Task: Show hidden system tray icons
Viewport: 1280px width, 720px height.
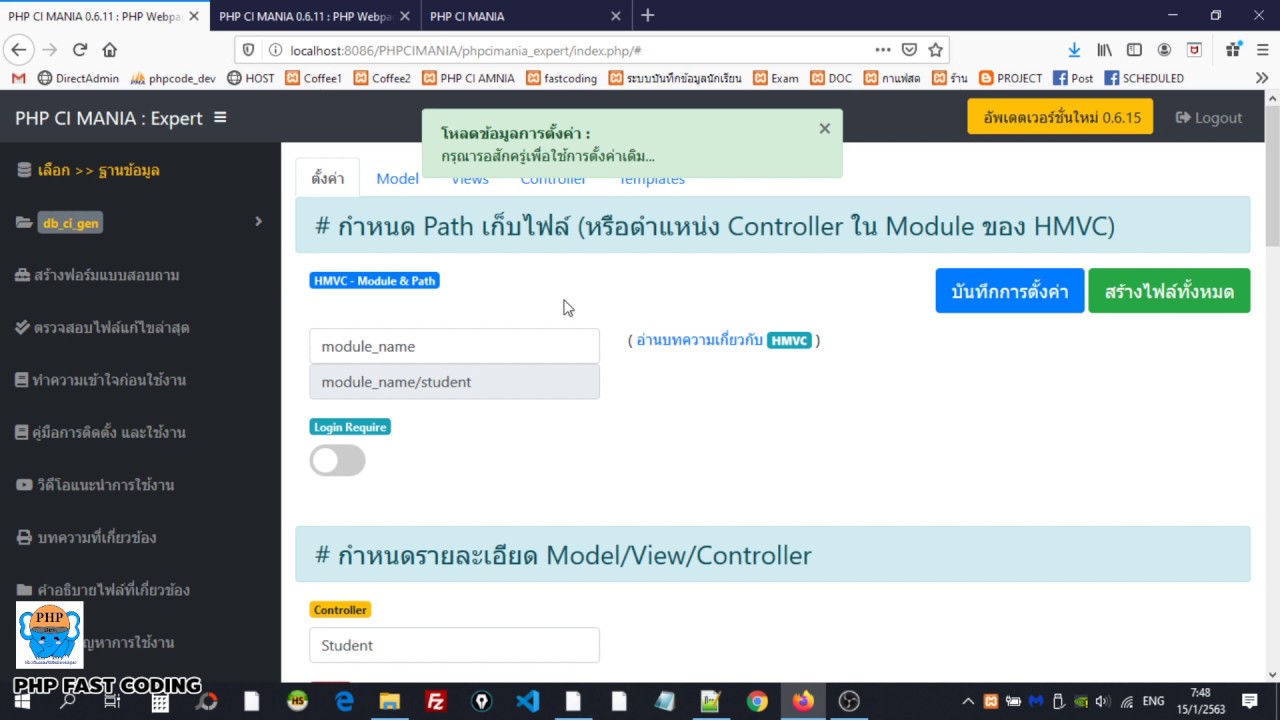Action: (967, 701)
